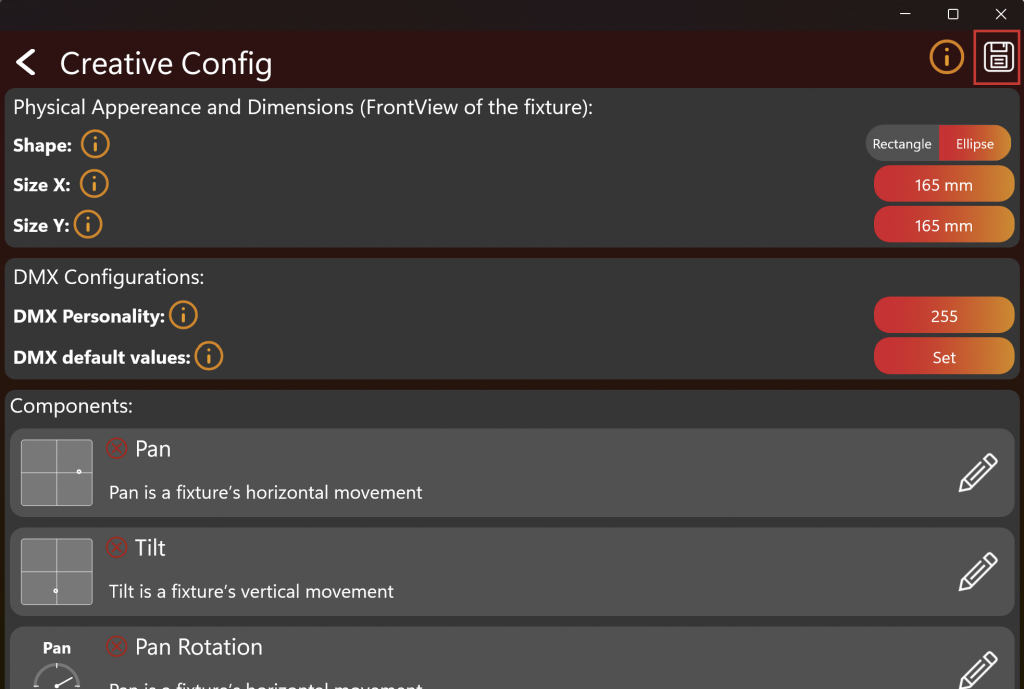This screenshot has height=689, width=1024.
Task: Remove the Pan Rotation component
Action: click(x=116, y=647)
